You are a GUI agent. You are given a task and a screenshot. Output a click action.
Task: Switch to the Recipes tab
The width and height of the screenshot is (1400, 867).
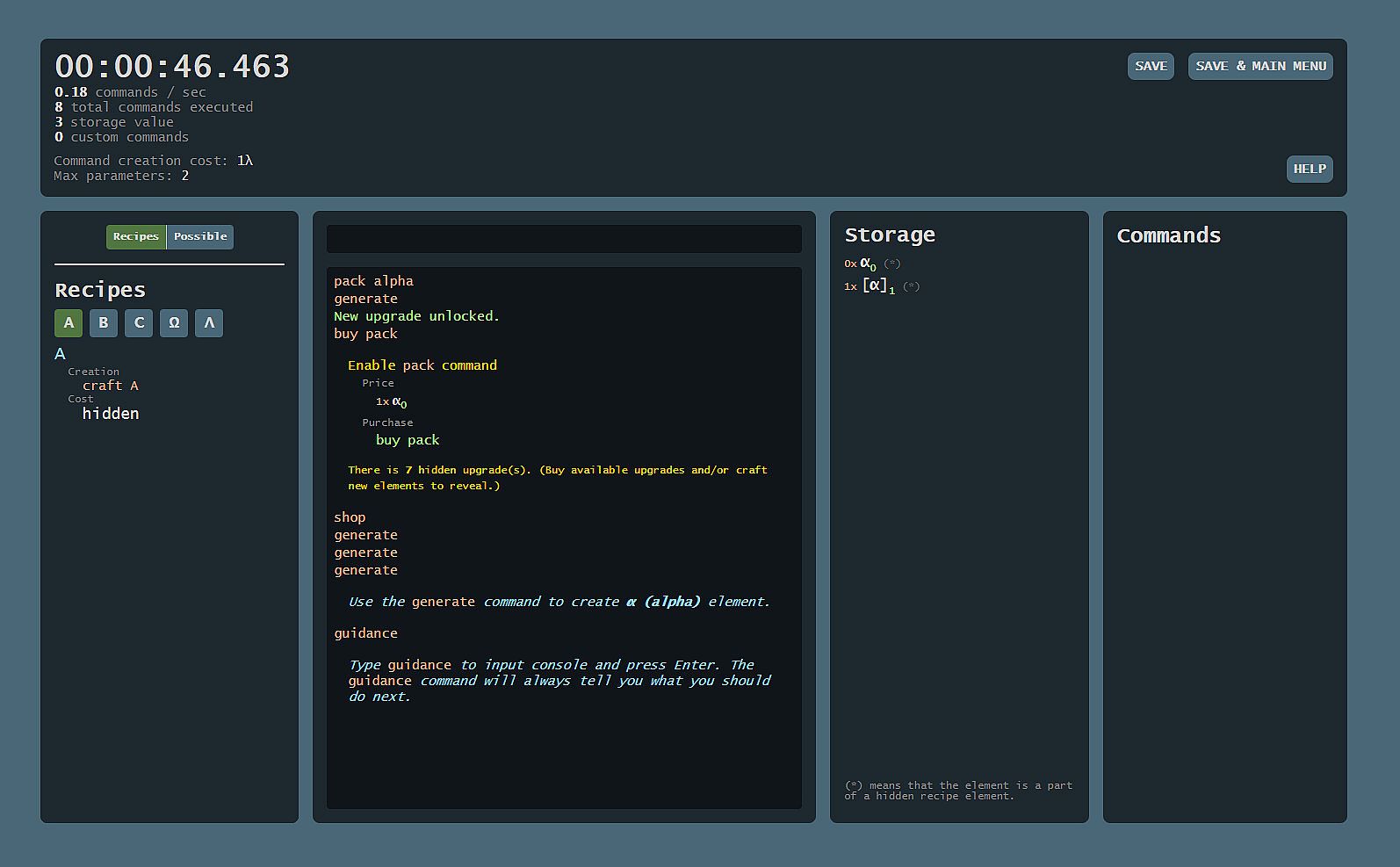[136, 236]
